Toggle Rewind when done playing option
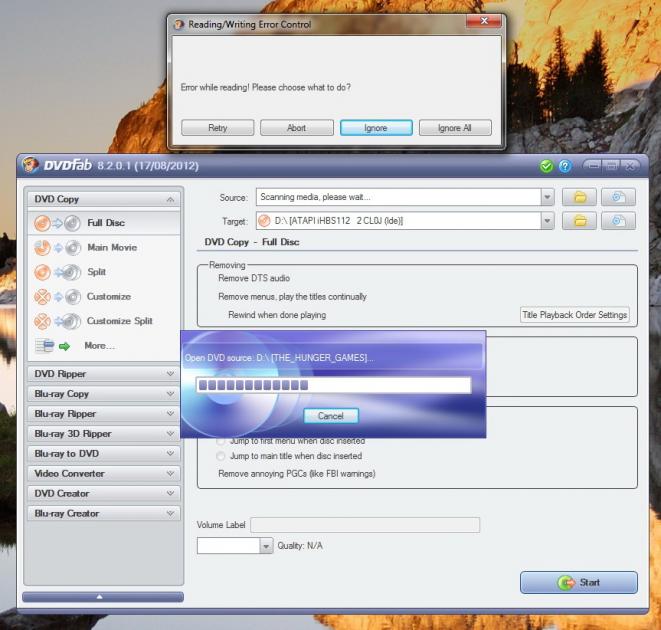This screenshot has height=630, width=661. [x=277, y=315]
